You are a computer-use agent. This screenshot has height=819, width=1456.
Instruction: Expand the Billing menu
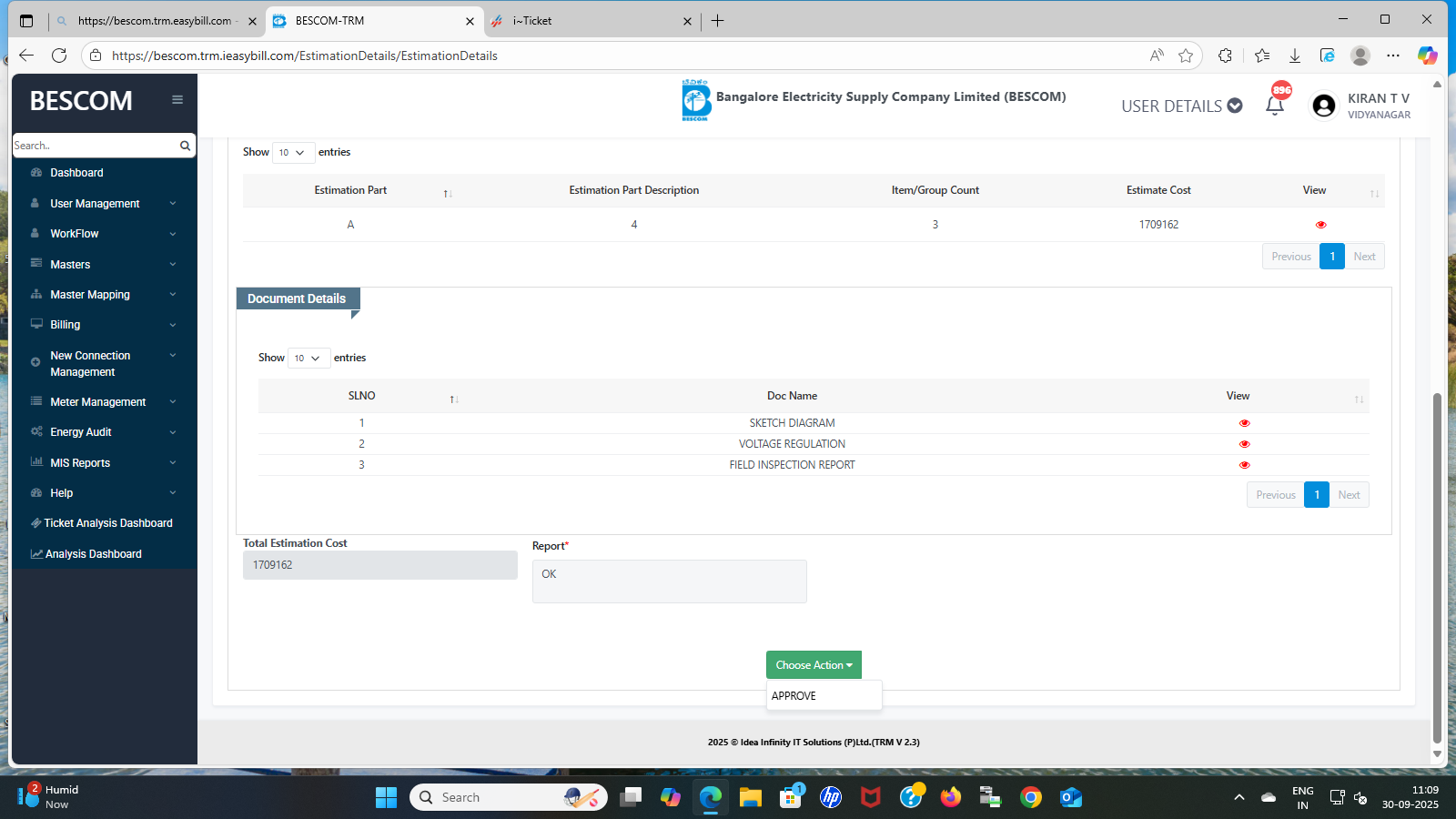pos(105,325)
